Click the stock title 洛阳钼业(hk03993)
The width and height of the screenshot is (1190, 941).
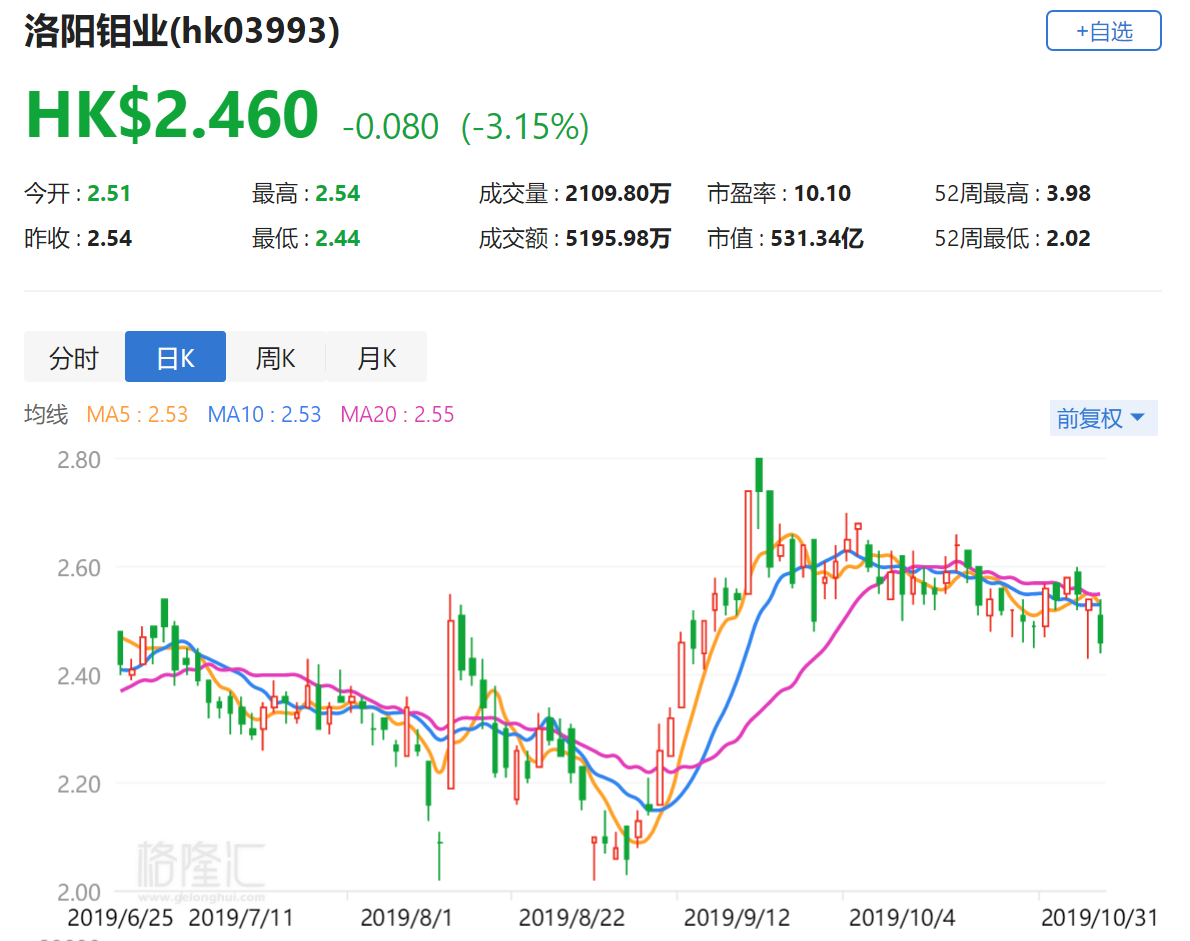(x=182, y=32)
